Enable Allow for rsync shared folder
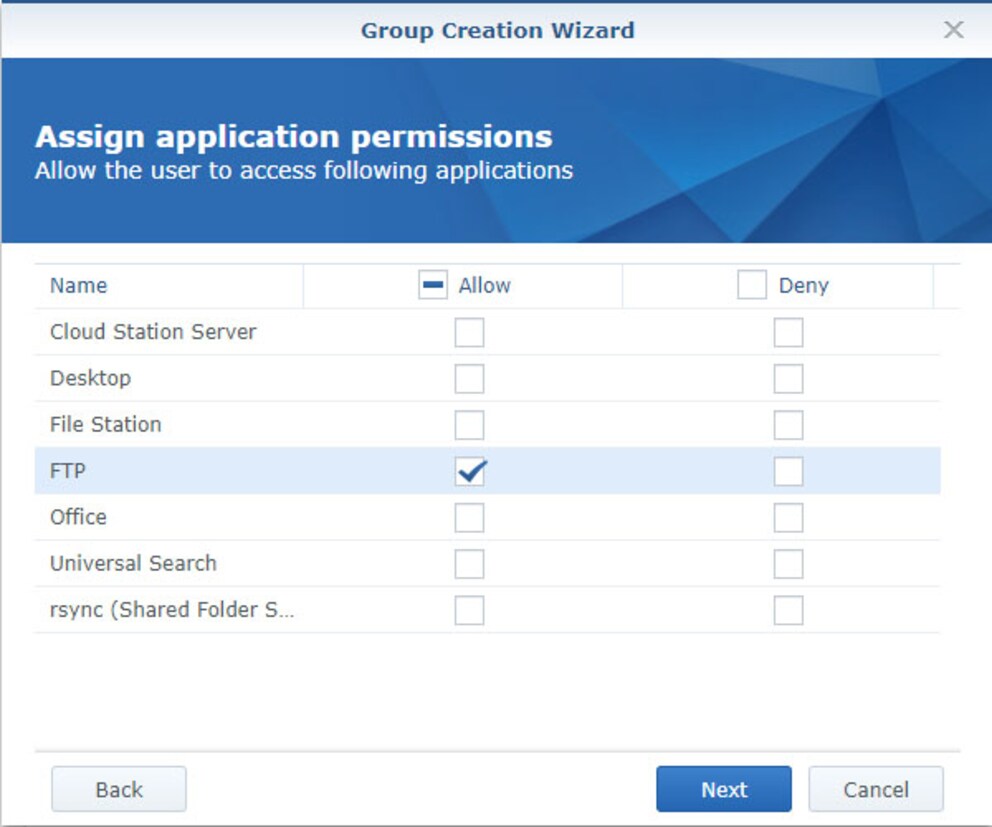The height and width of the screenshot is (827, 992). point(469,610)
